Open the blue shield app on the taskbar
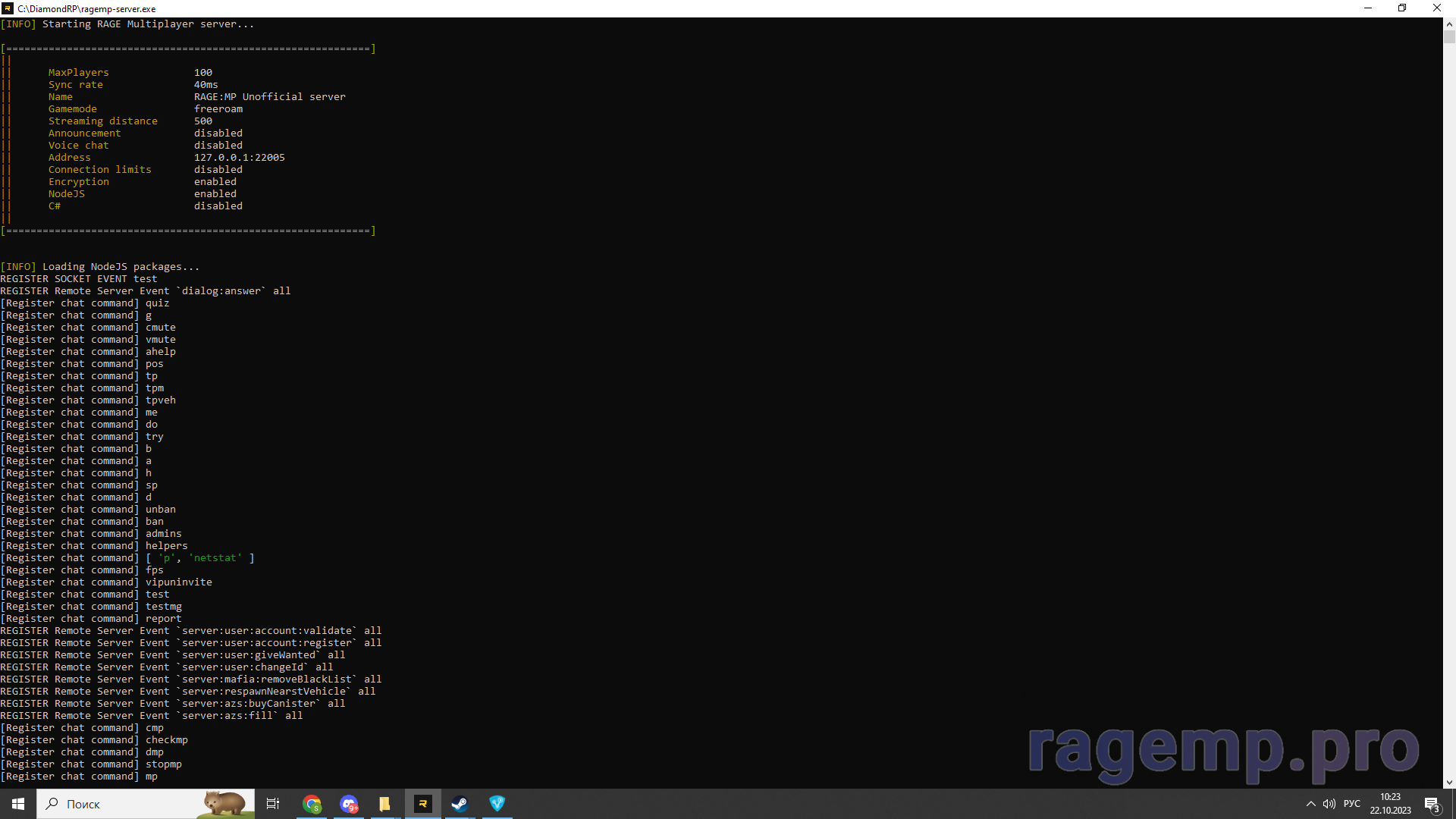The width and height of the screenshot is (1456, 819). pyautogui.click(x=497, y=804)
